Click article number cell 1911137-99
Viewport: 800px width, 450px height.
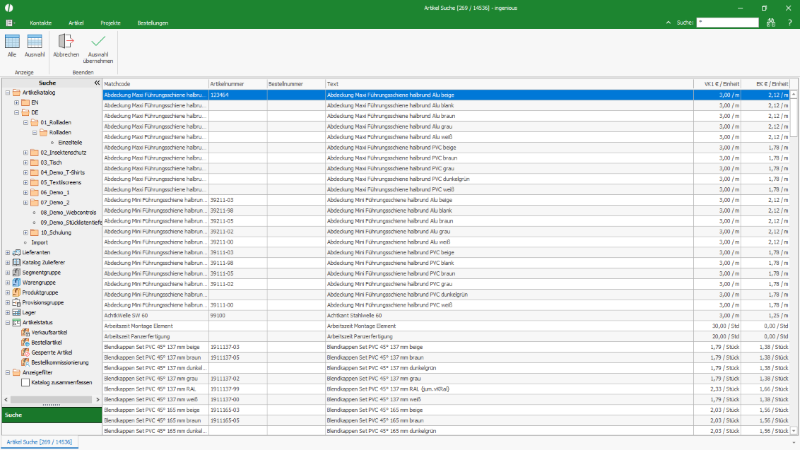tap(238, 389)
